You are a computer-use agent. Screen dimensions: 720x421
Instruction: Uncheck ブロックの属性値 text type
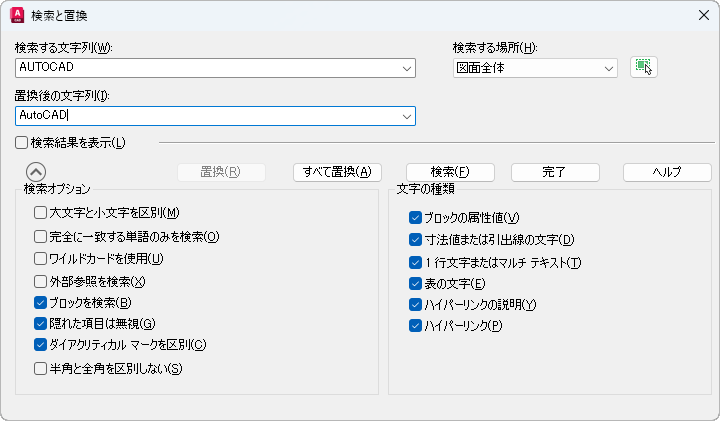[x=416, y=217]
